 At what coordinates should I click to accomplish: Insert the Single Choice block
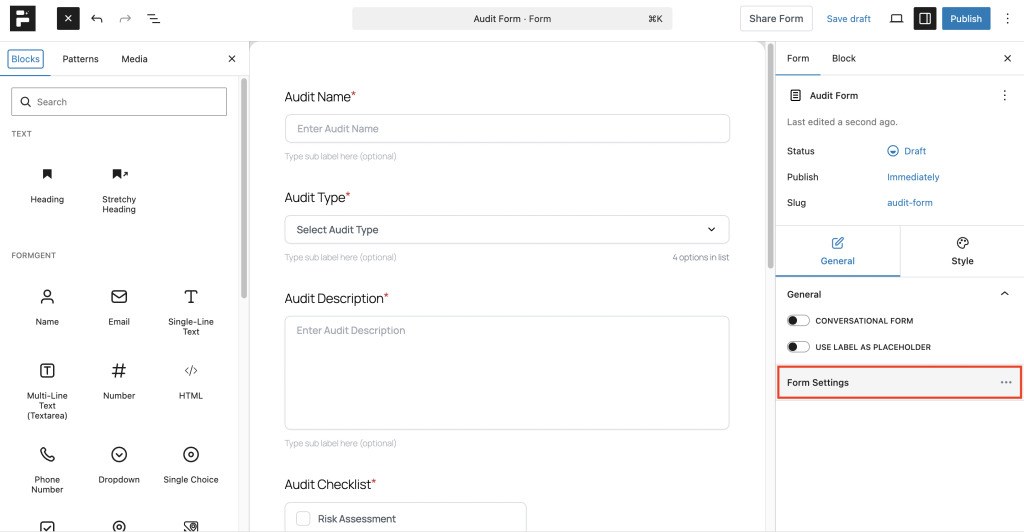[191, 465]
